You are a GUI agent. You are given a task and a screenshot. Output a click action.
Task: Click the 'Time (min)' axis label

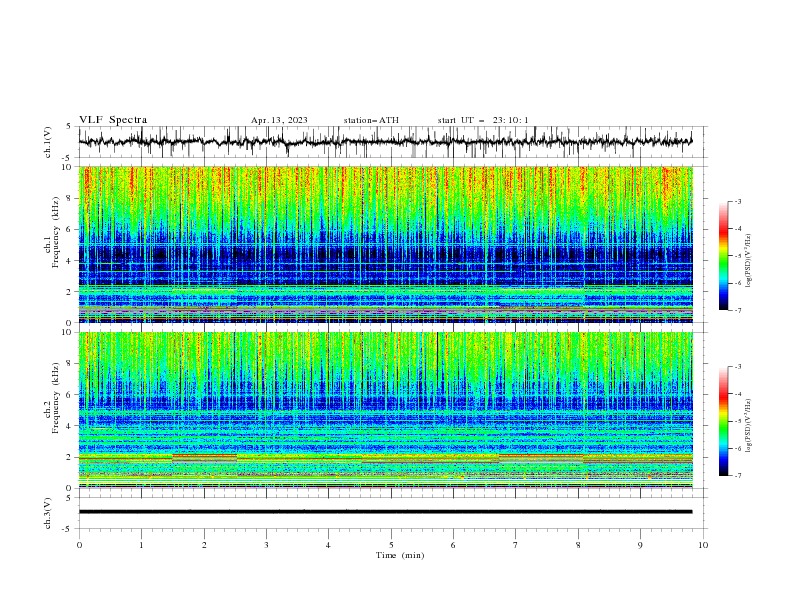pyautogui.click(x=400, y=555)
